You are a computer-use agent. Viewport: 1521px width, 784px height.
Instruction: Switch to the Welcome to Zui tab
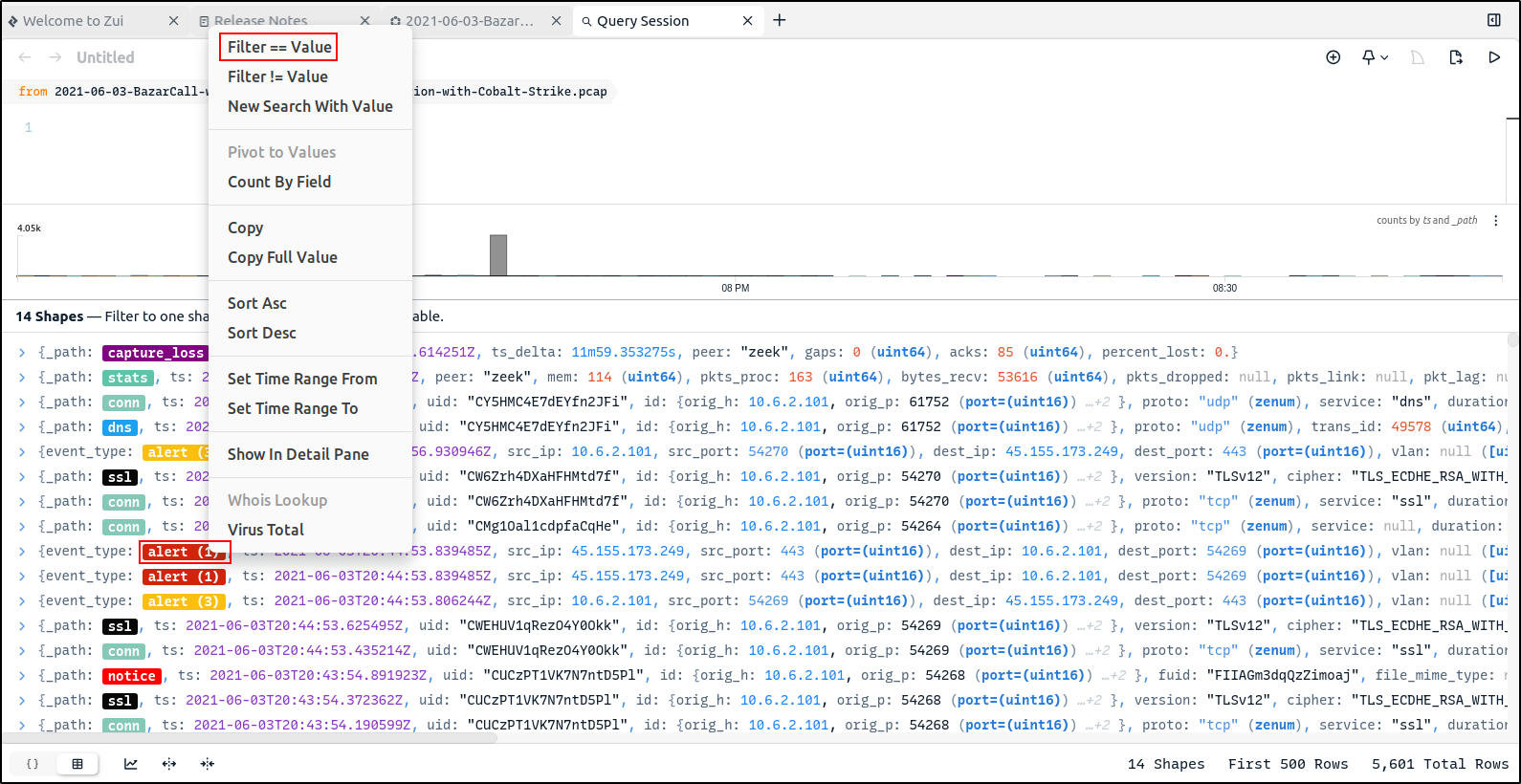pos(74,20)
